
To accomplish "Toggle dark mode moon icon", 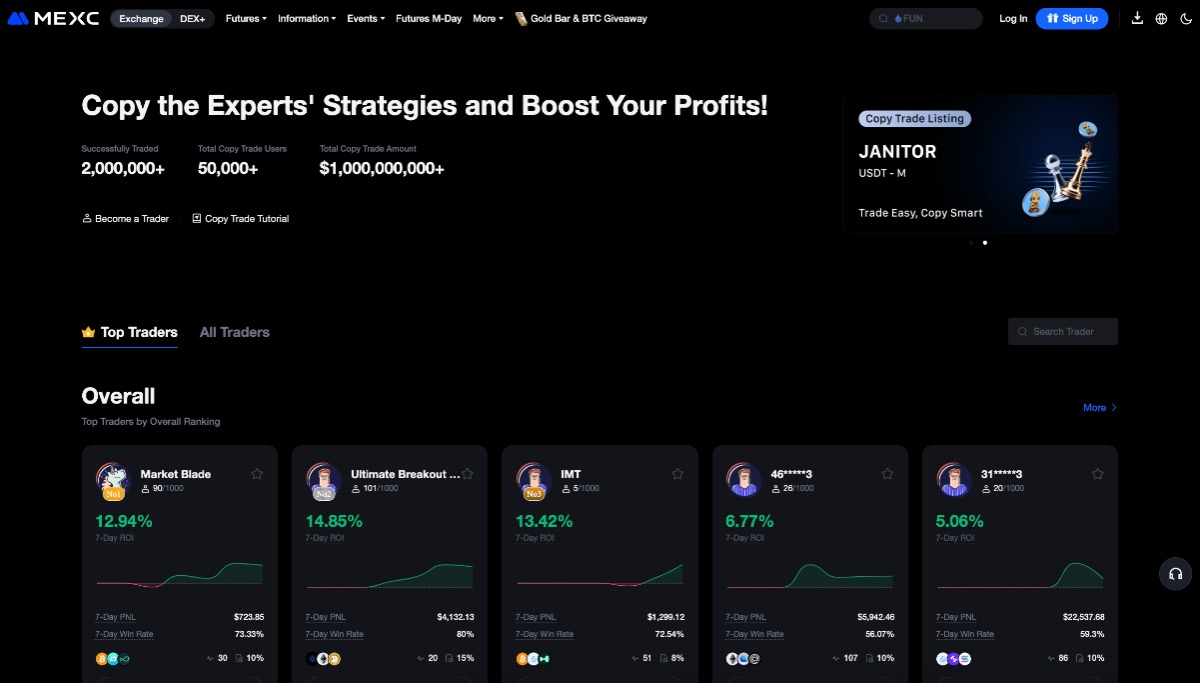I will point(1185,18).
